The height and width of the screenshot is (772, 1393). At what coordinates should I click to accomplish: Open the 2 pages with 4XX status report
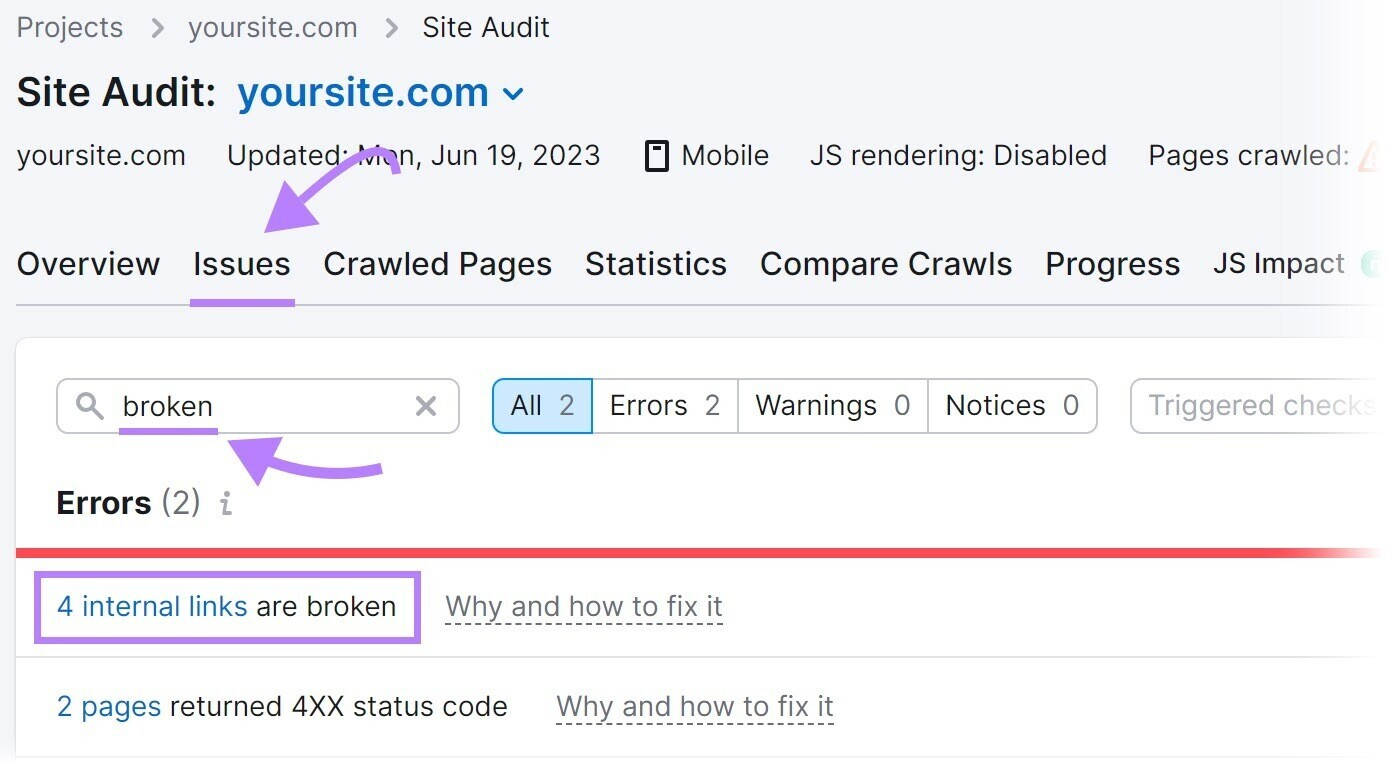108,707
